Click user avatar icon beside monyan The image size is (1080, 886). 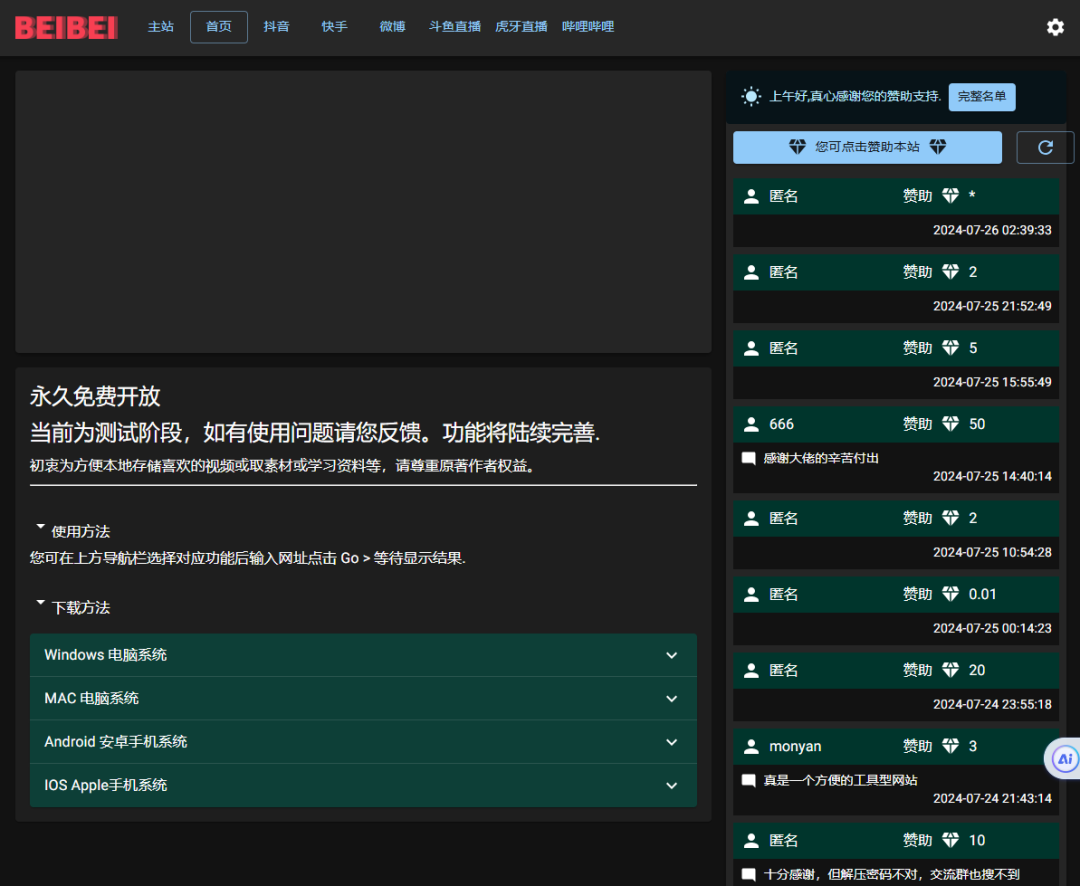click(x=751, y=746)
